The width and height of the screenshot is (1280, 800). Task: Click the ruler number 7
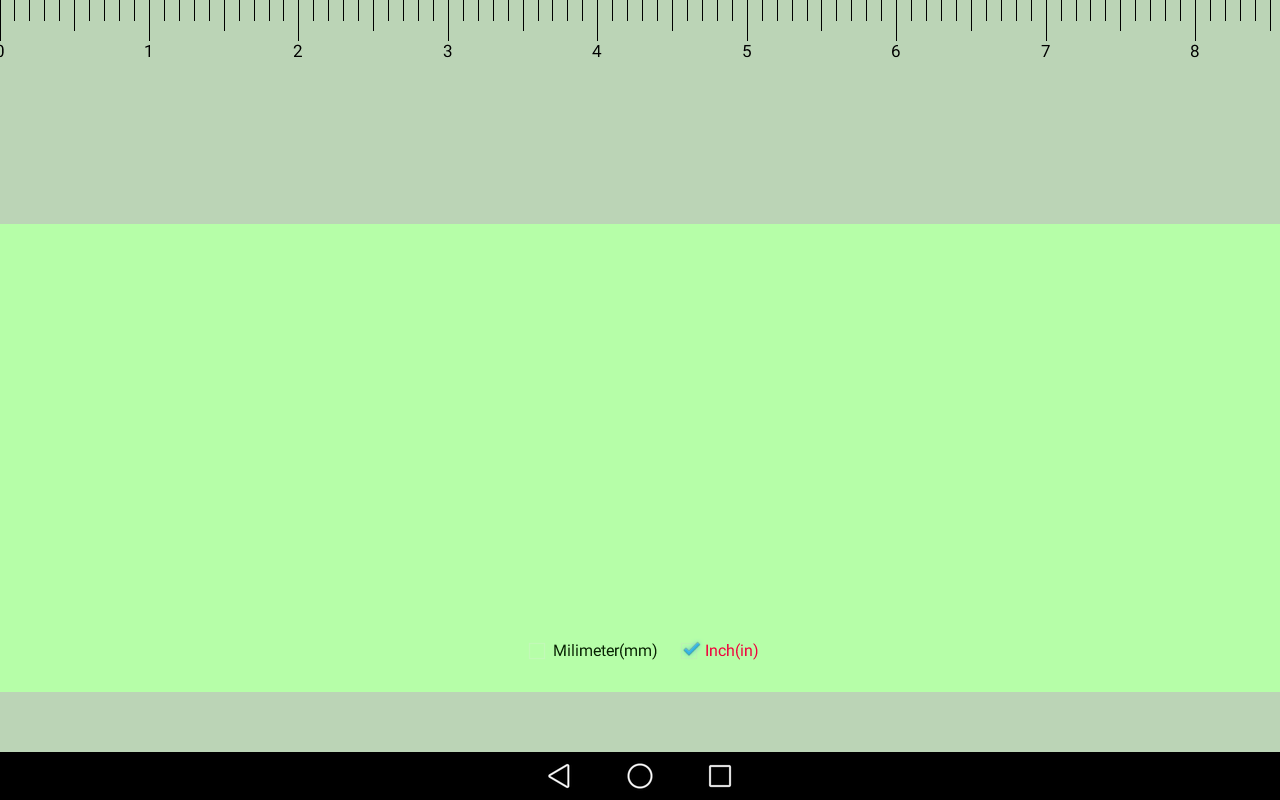1045,51
